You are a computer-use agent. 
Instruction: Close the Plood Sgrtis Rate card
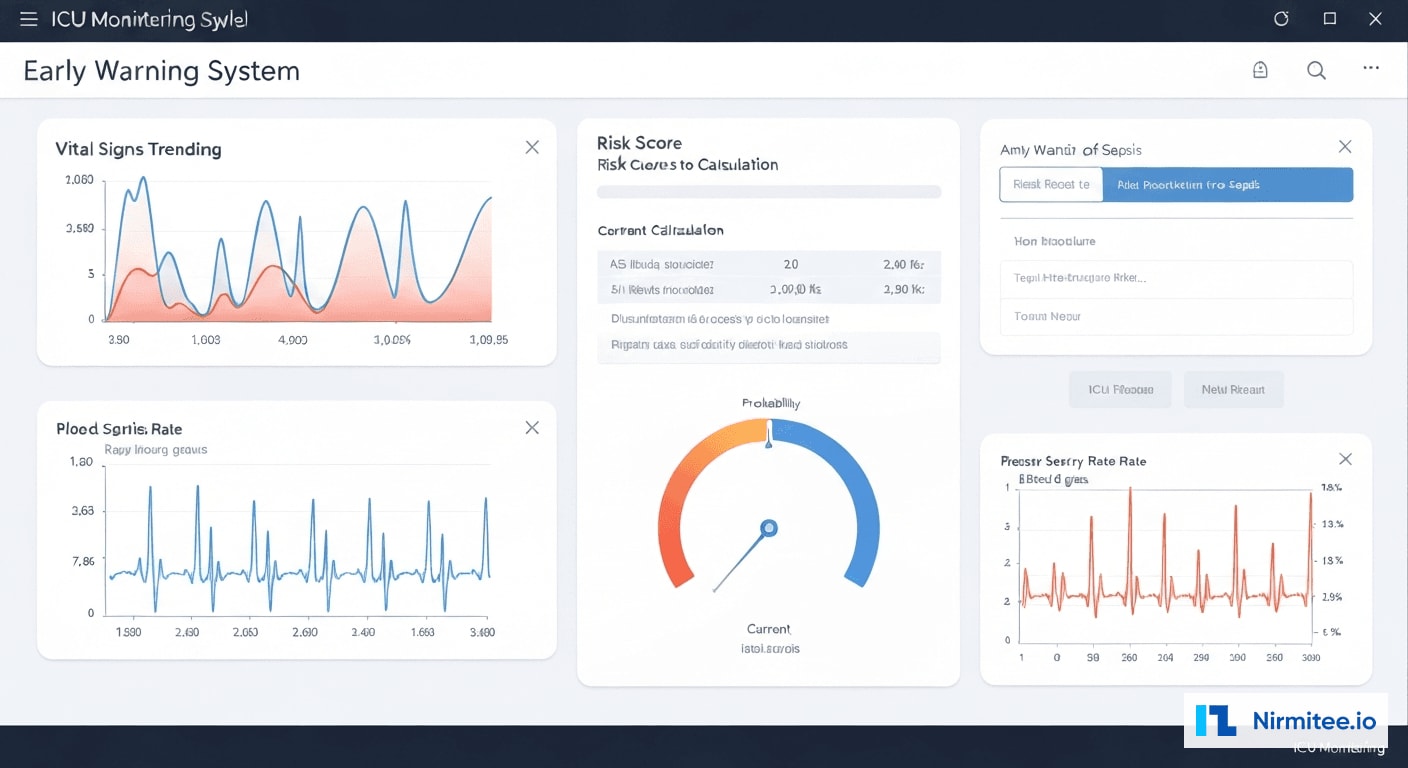click(532, 428)
